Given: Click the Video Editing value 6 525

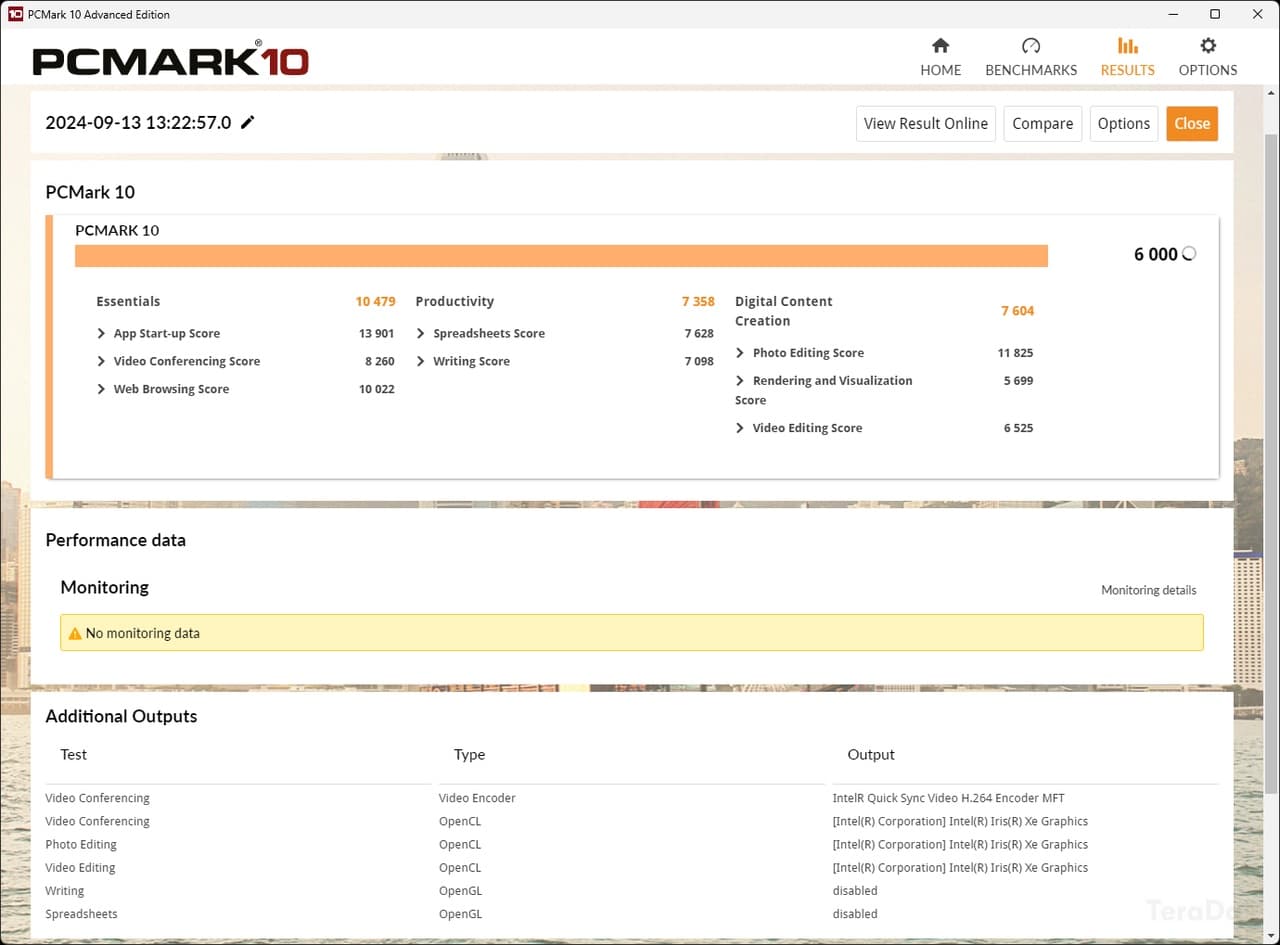Looking at the screenshot, I should [x=1018, y=428].
